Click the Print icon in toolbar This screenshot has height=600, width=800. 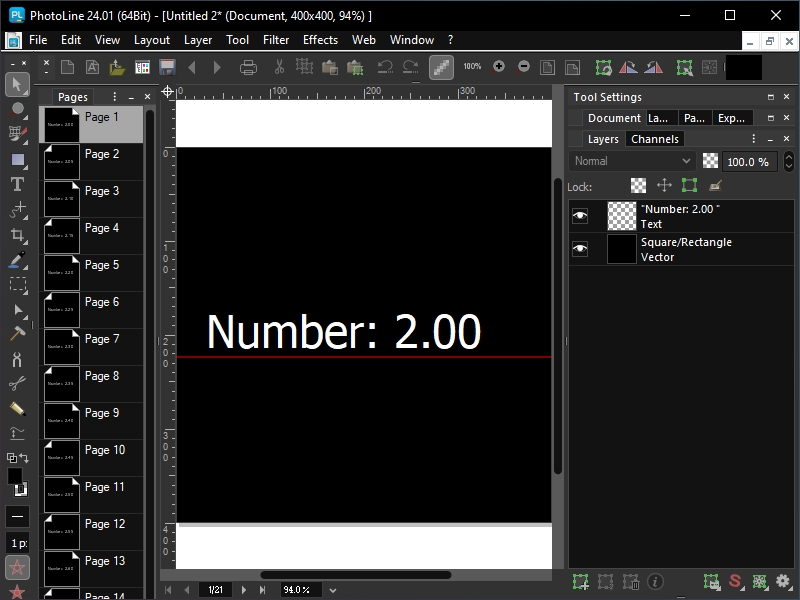pos(248,67)
